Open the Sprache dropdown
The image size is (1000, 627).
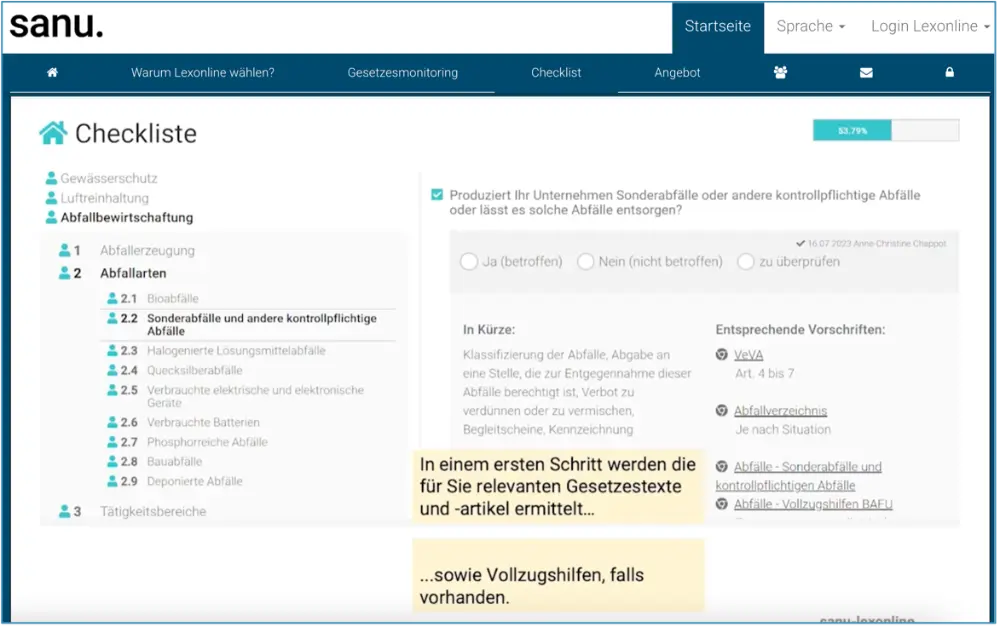tap(811, 26)
